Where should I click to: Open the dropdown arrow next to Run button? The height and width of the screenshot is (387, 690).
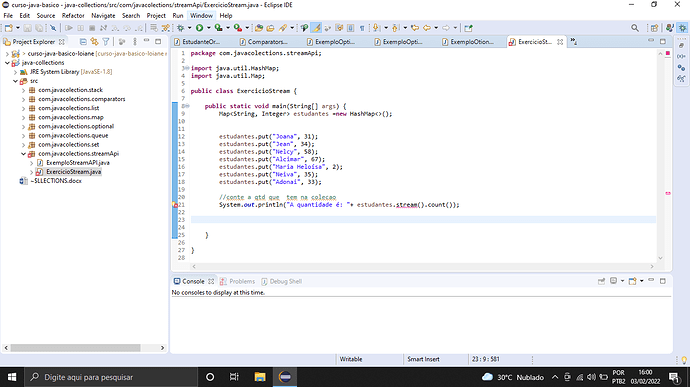point(209,28)
